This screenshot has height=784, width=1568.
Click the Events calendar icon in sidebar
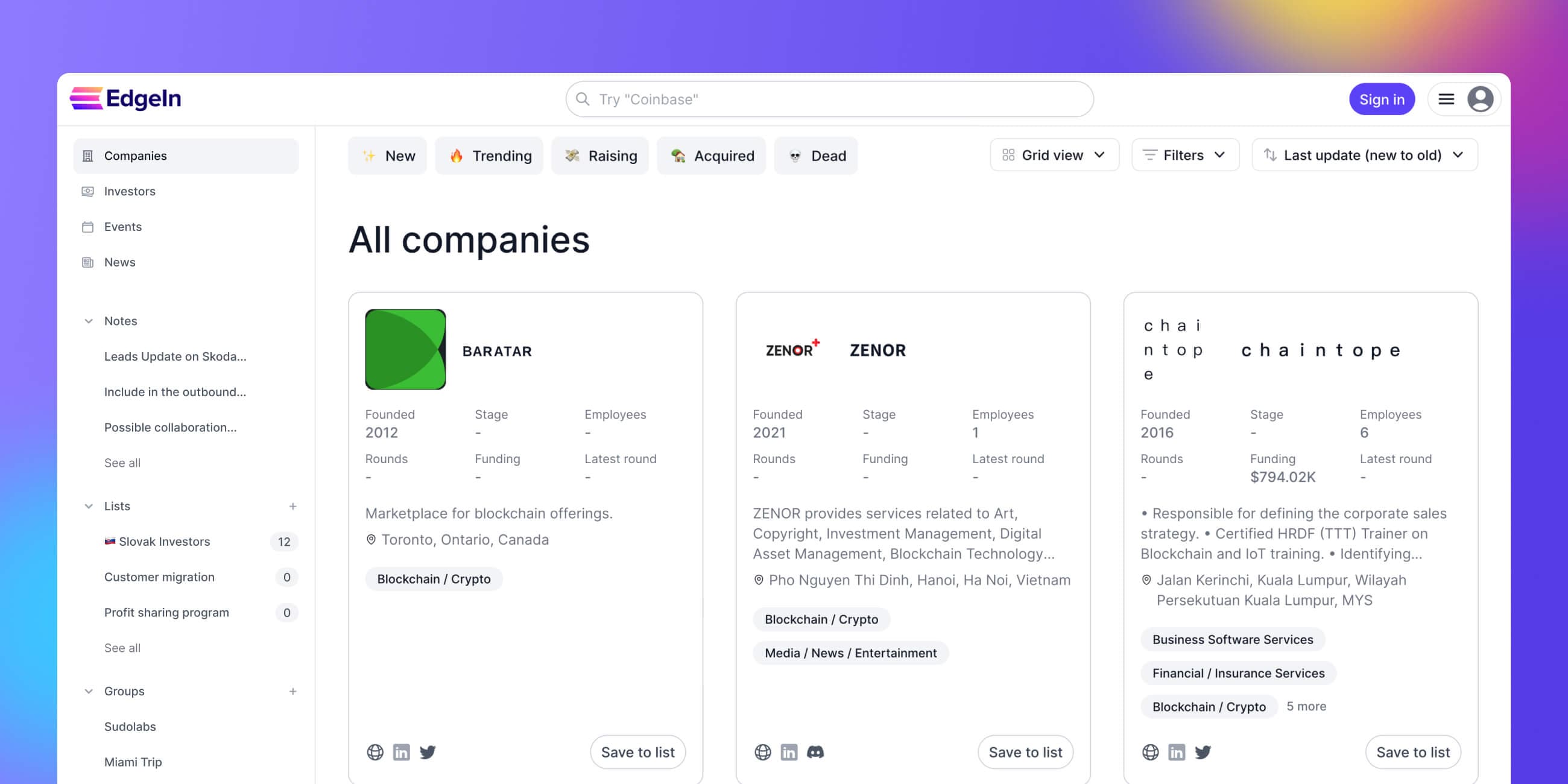pos(87,227)
